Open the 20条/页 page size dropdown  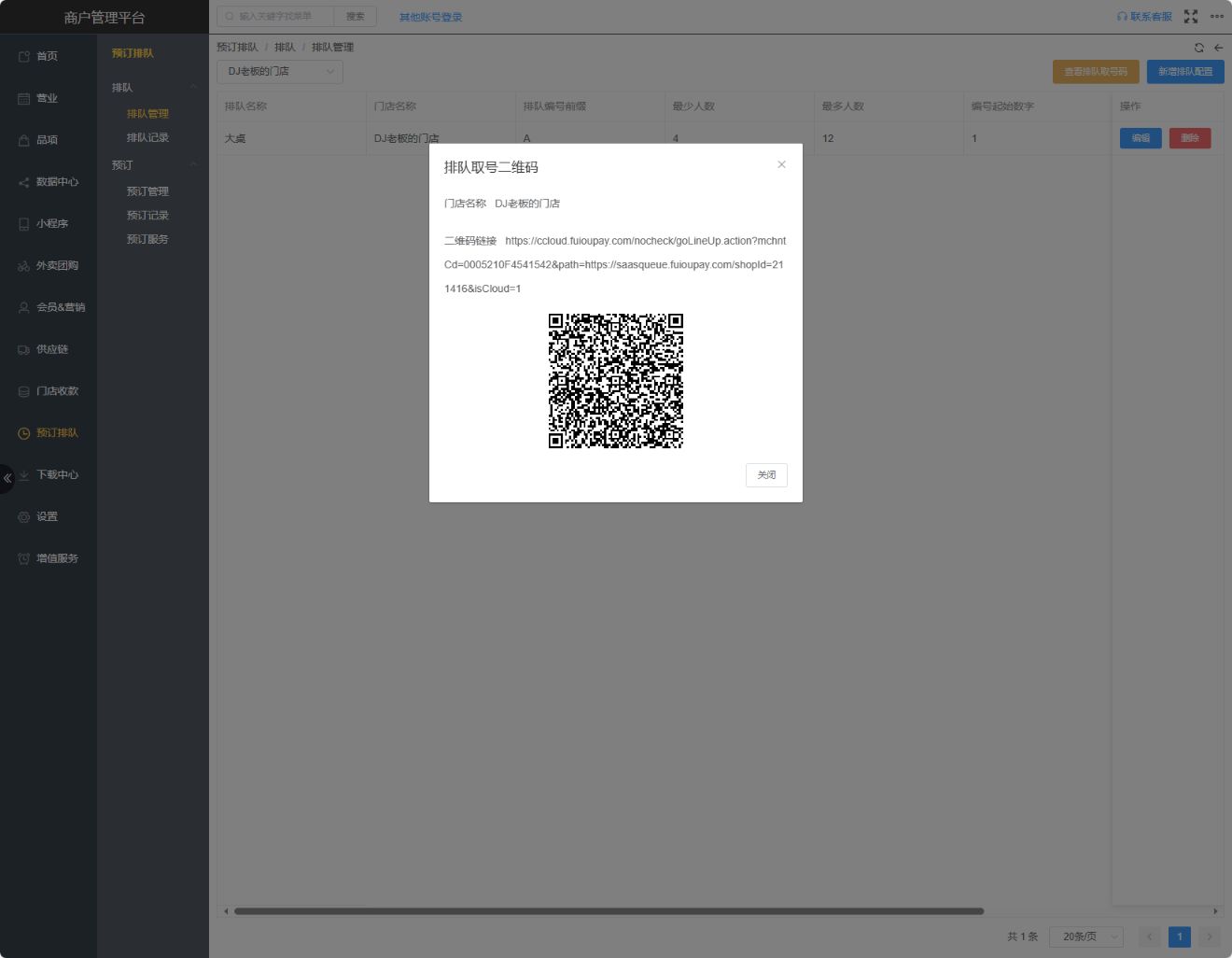click(x=1086, y=937)
